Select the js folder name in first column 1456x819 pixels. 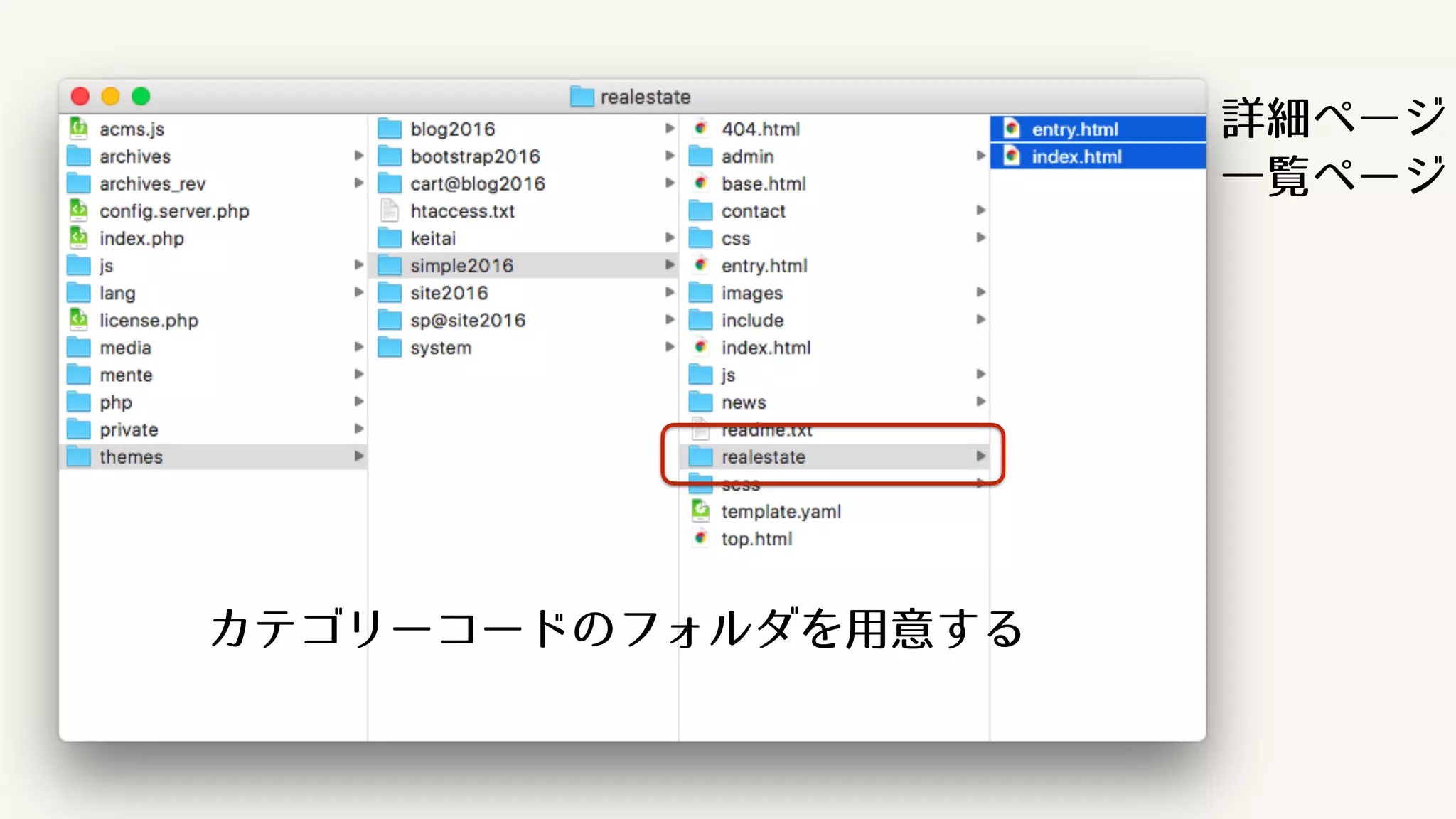(x=107, y=266)
